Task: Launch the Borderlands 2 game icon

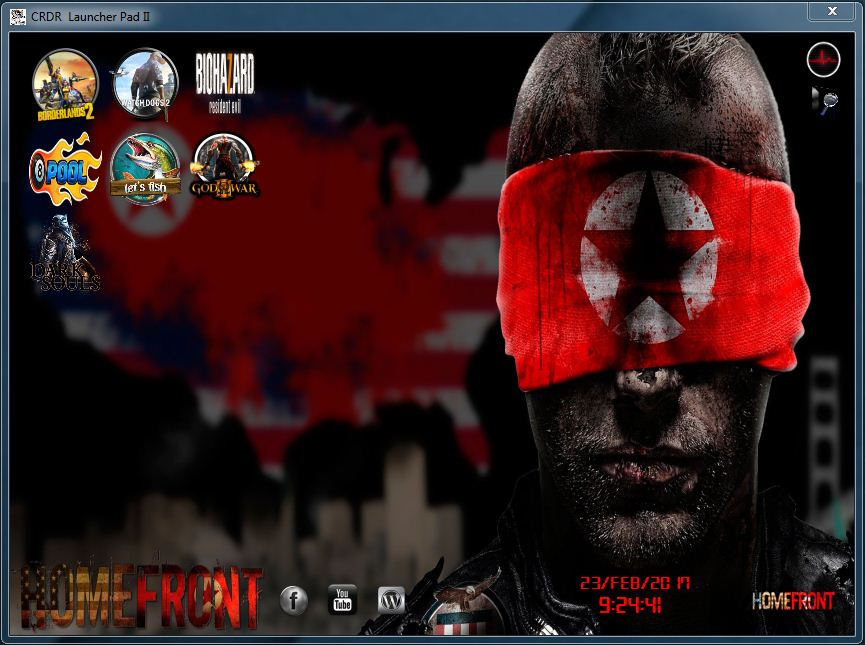Action: 66,86
